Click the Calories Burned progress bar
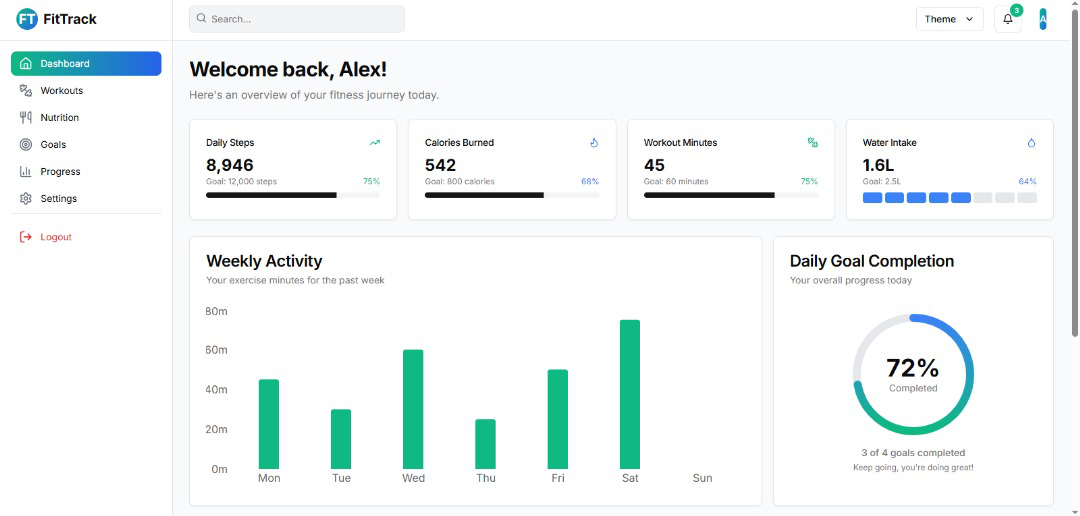Viewport: 1080px width, 516px height. pyautogui.click(x=512, y=195)
